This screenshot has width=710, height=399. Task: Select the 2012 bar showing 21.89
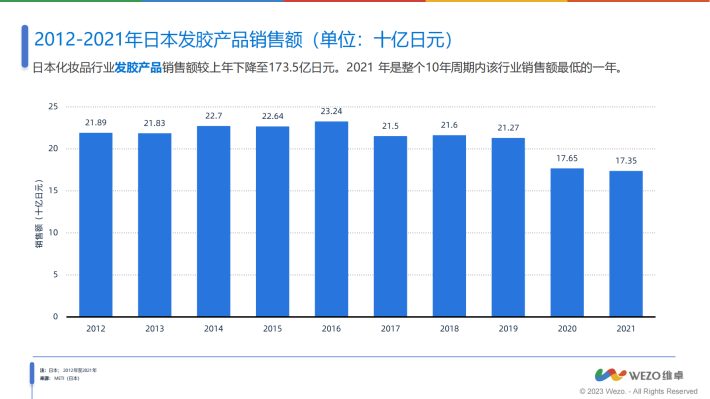click(x=96, y=225)
